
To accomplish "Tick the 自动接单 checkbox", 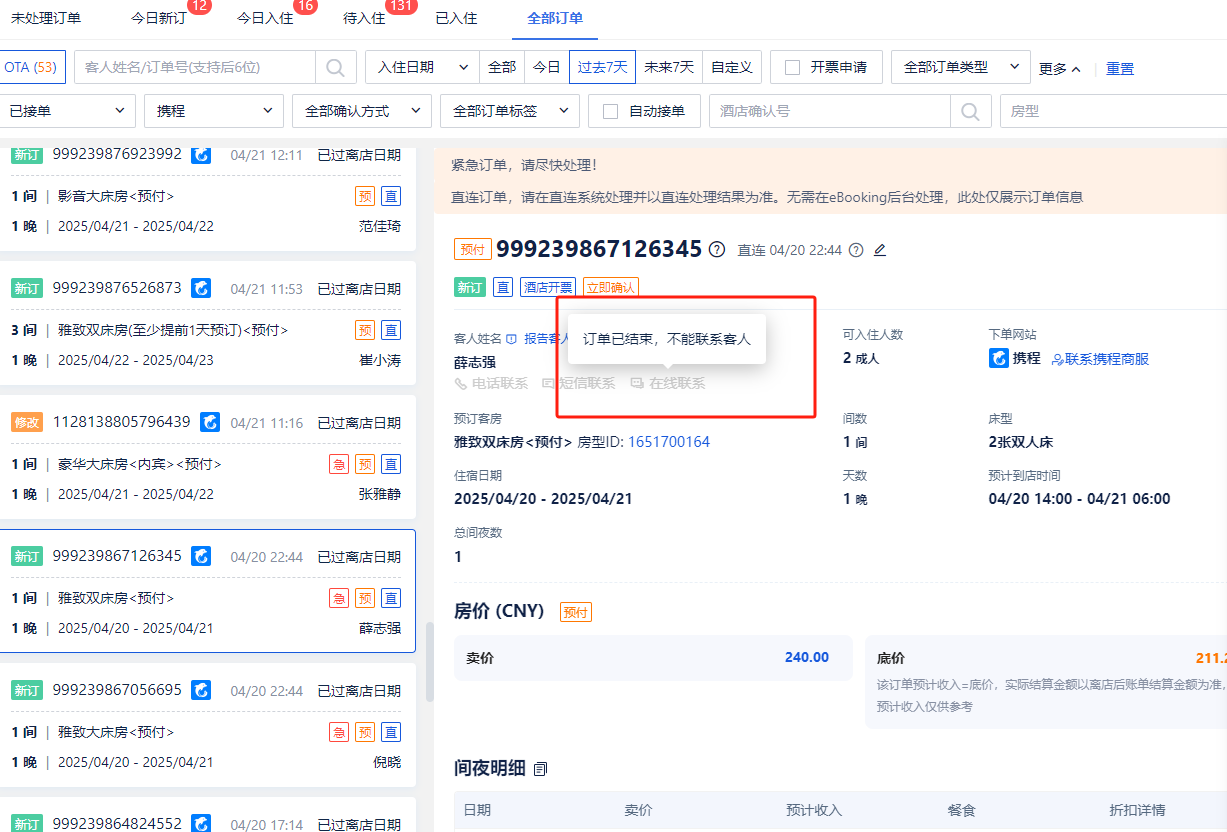I will pos(611,111).
